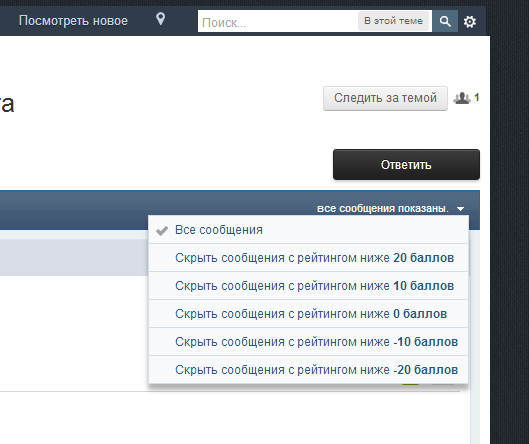The height and width of the screenshot is (444, 529).
Task: Click the followers people icon
Action: [462, 98]
